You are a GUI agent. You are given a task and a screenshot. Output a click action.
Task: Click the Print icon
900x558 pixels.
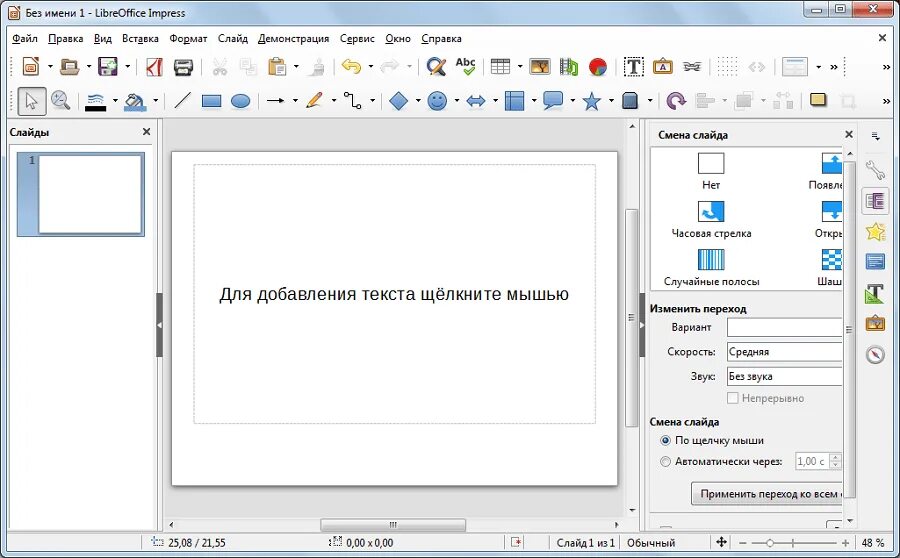coord(183,67)
